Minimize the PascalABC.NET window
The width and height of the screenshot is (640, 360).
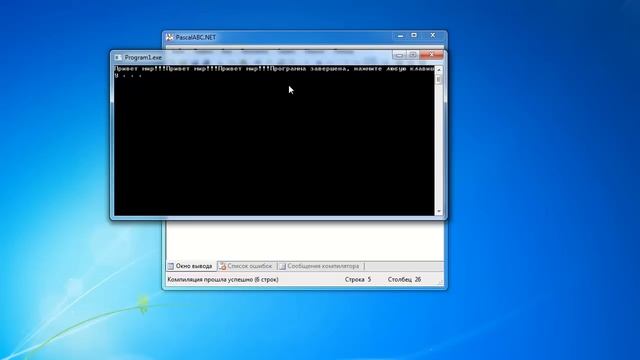tap(400, 36)
